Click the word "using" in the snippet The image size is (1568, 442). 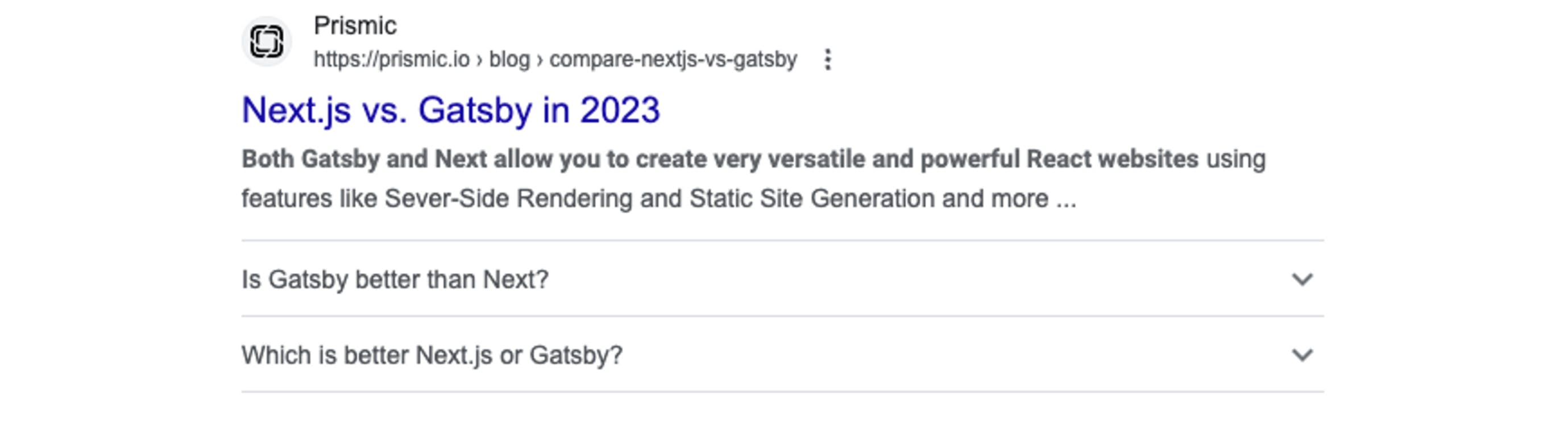click(x=1235, y=159)
